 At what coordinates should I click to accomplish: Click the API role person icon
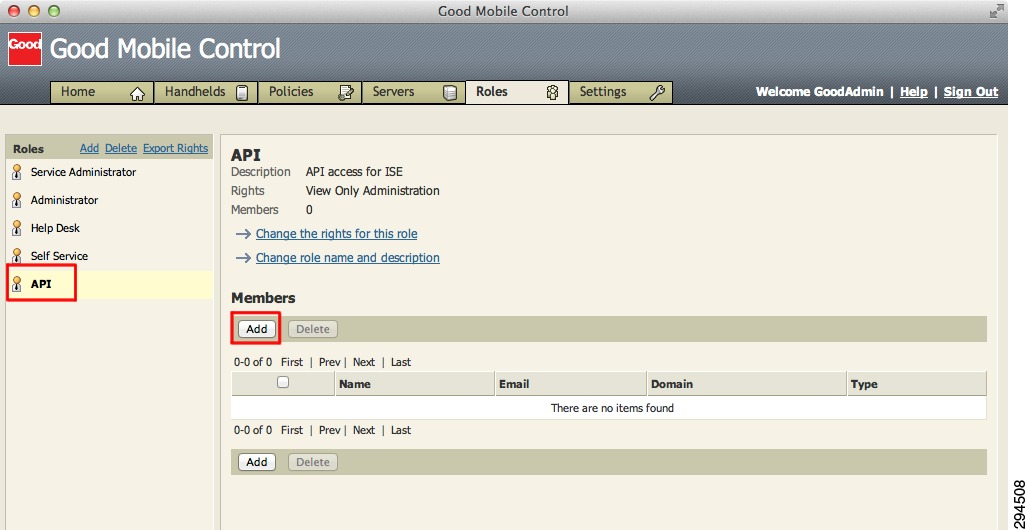[18, 284]
